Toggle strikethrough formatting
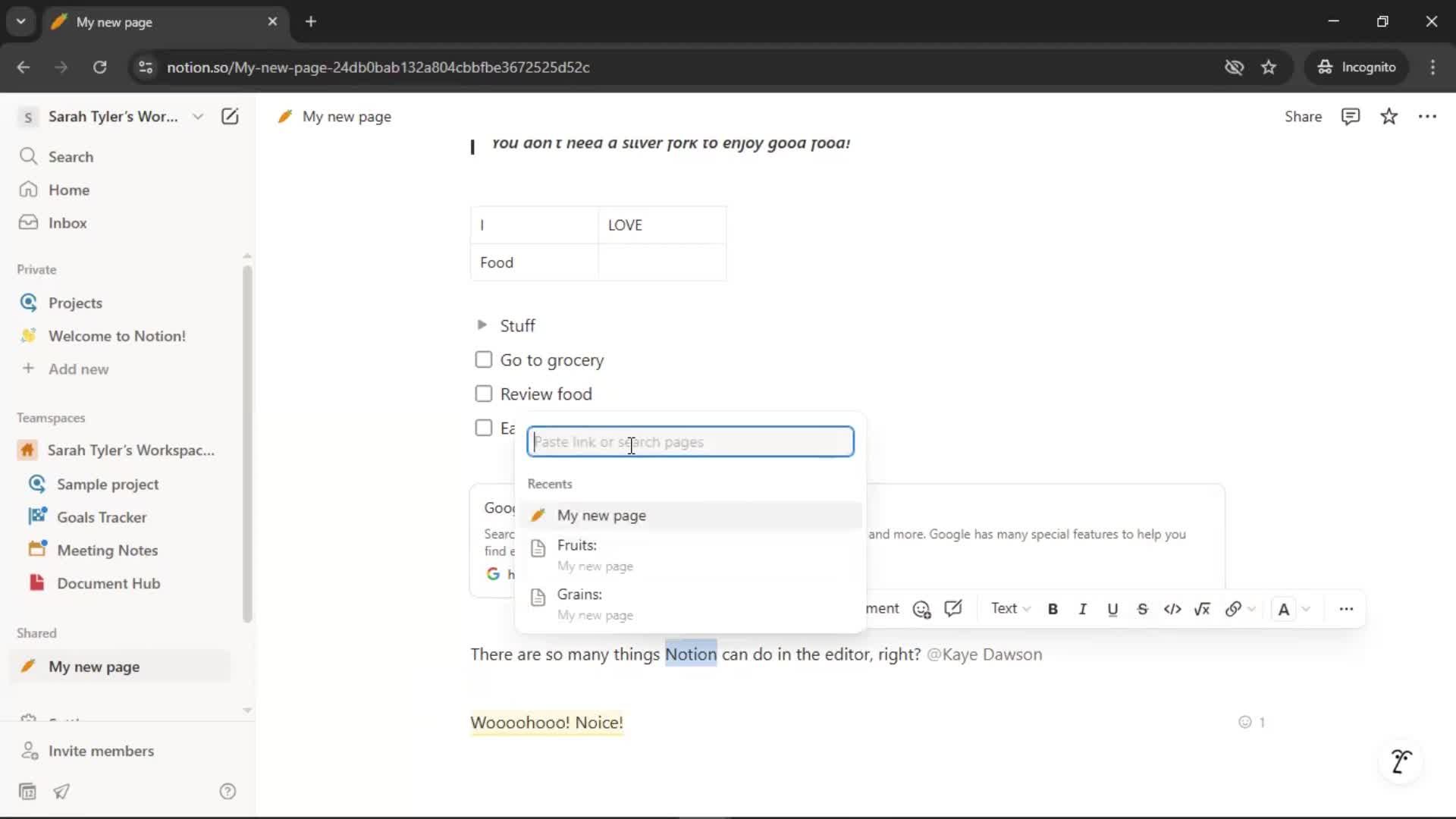The image size is (1456, 819). pos(1142,609)
